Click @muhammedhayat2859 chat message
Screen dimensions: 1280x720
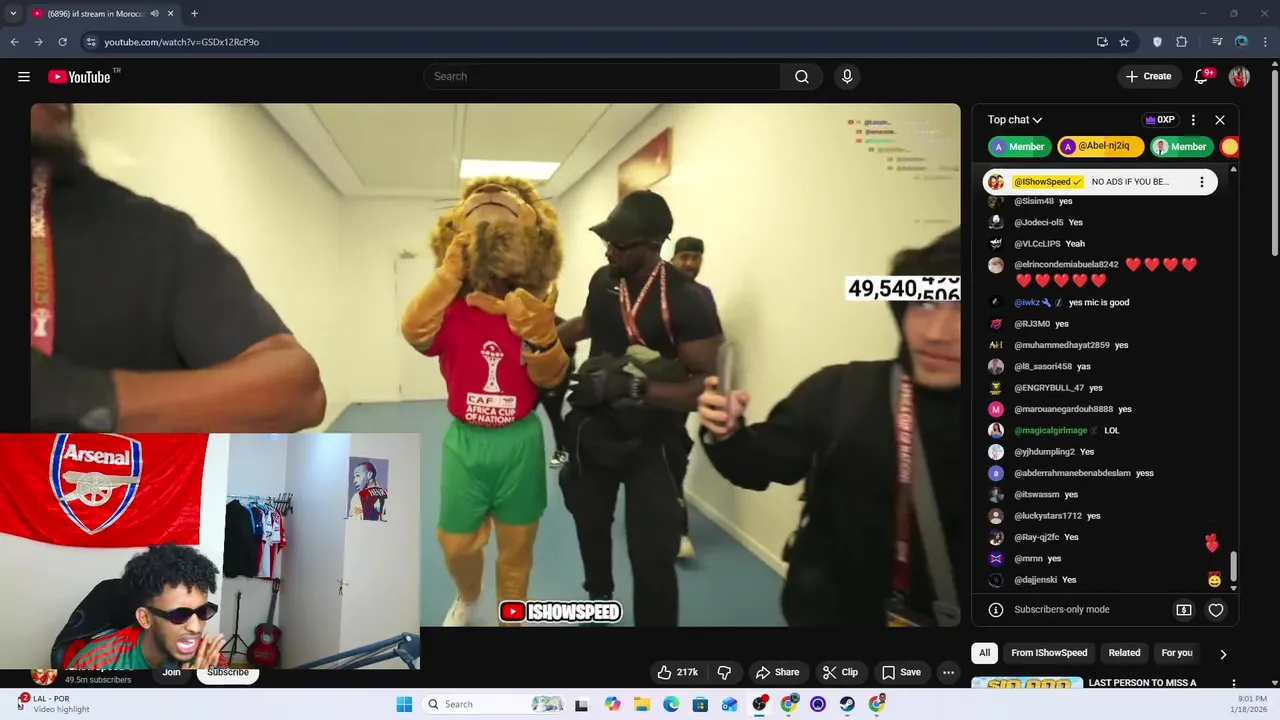(x=1070, y=346)
